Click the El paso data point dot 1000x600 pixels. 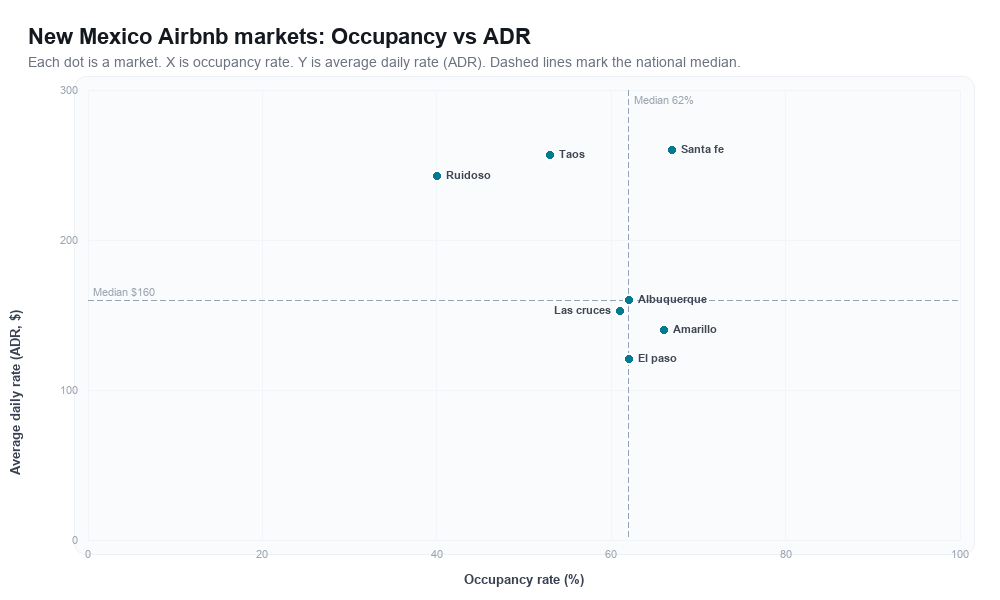pyautogui.click(x=629, y=359)
